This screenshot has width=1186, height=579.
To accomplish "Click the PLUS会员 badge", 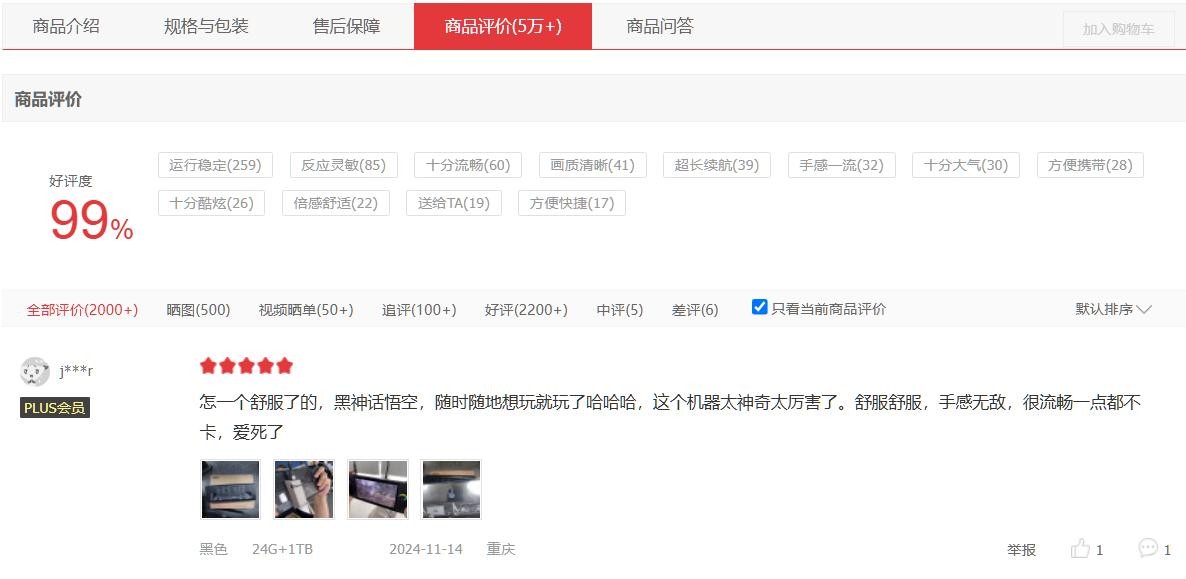I will tap(55, 408).
